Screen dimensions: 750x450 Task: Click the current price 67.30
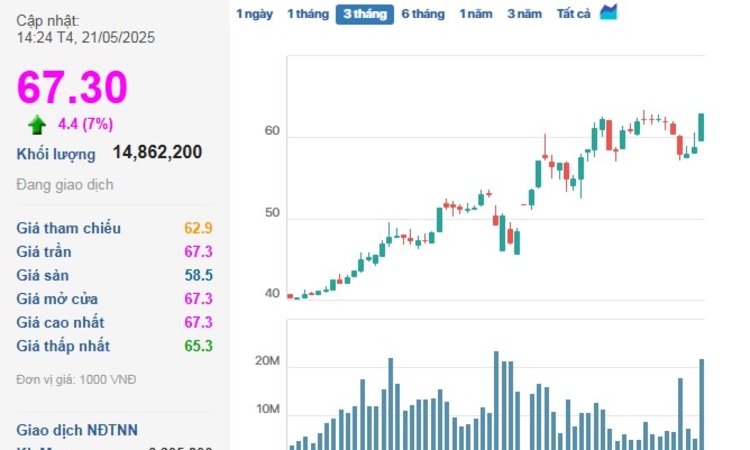click(x=71, y=87)
